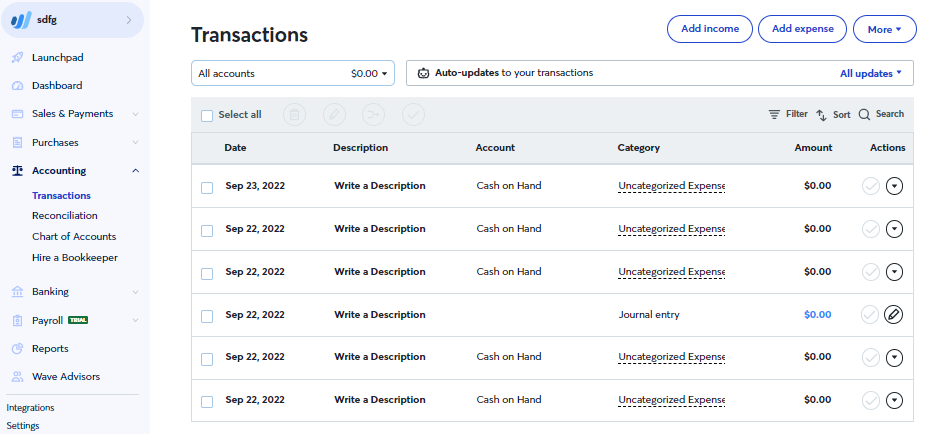
Task: Click the Sort arrows icon
Action: pos(821,115)
